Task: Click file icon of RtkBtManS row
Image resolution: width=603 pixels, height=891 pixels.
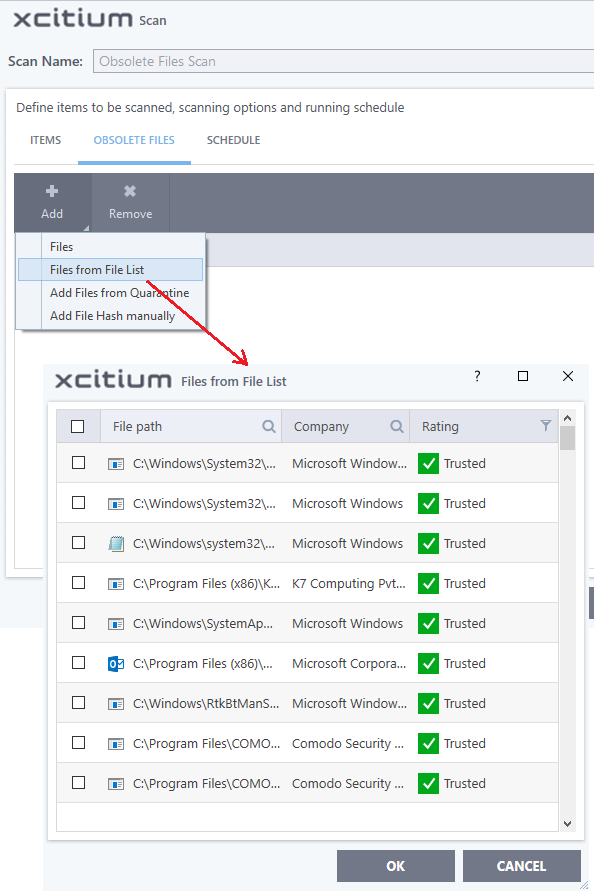Action: (x=116, y=704)
